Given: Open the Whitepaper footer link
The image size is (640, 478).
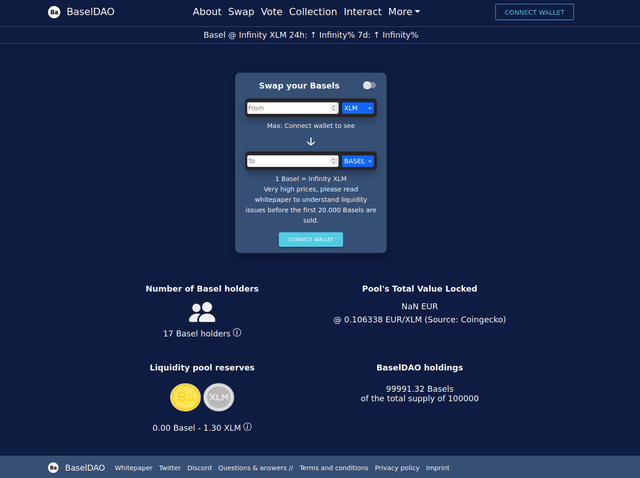Looking at the screenshot, I should 133,468.
